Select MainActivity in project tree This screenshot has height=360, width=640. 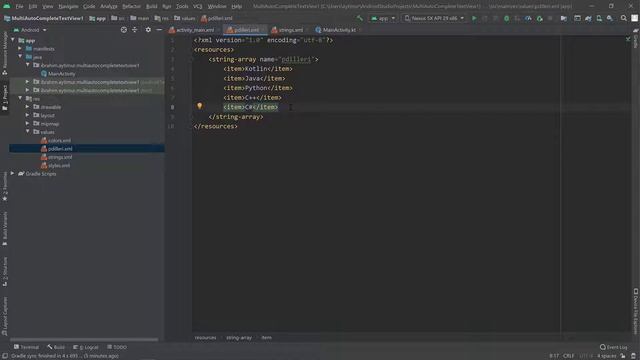(x=61, y=73)
